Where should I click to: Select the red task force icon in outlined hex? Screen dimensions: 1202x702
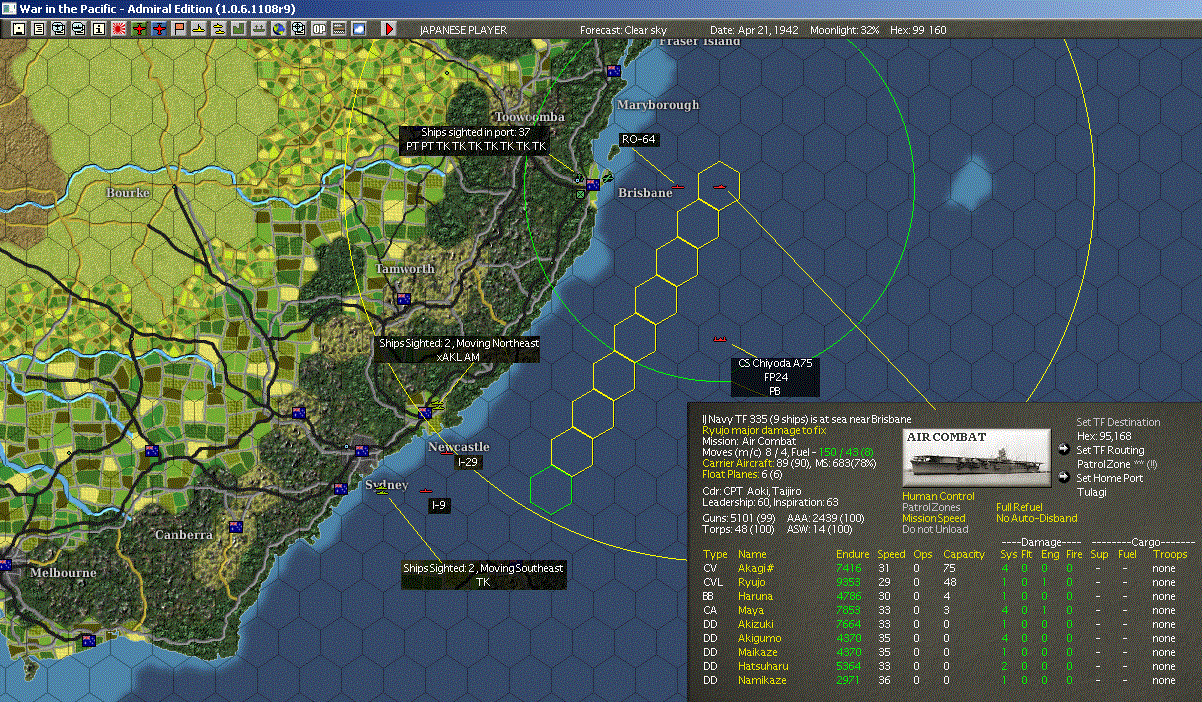[x=719, y=185]
